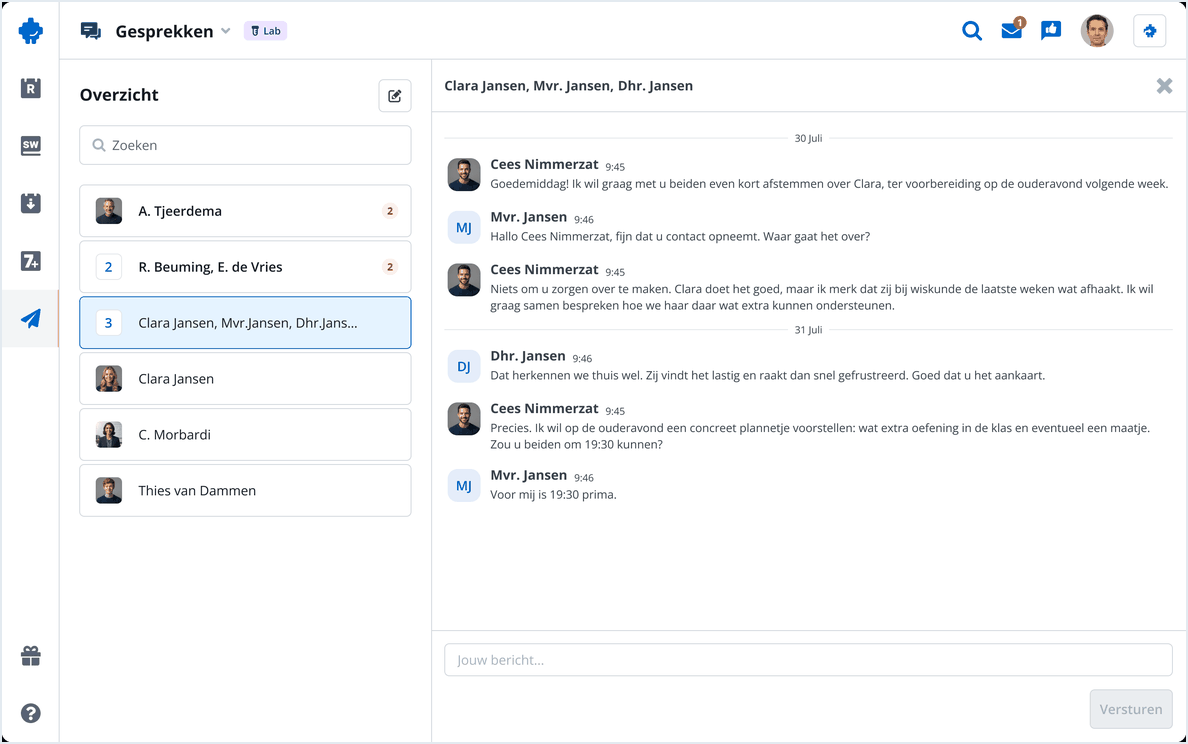Start a new conversation with compose icon
1188x744 pixels.
[395, 95]
